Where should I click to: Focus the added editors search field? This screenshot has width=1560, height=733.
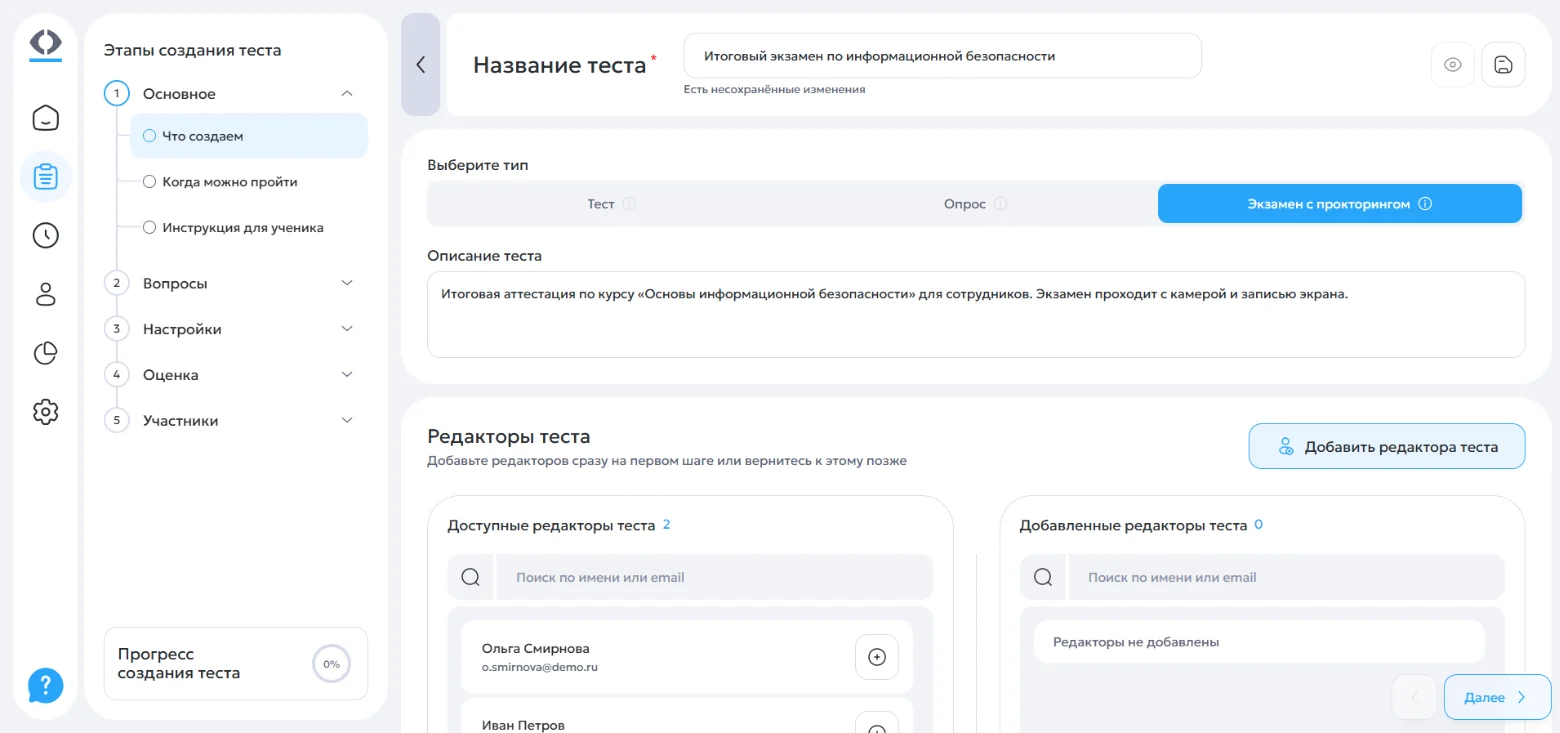[x=1286, y=577]
